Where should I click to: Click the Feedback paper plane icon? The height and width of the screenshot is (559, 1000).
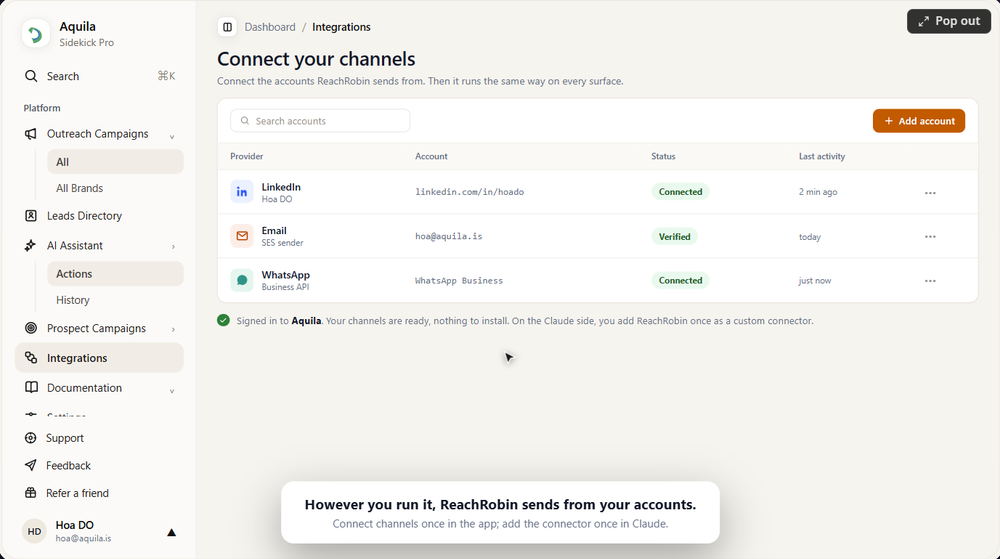click(30, 465)
